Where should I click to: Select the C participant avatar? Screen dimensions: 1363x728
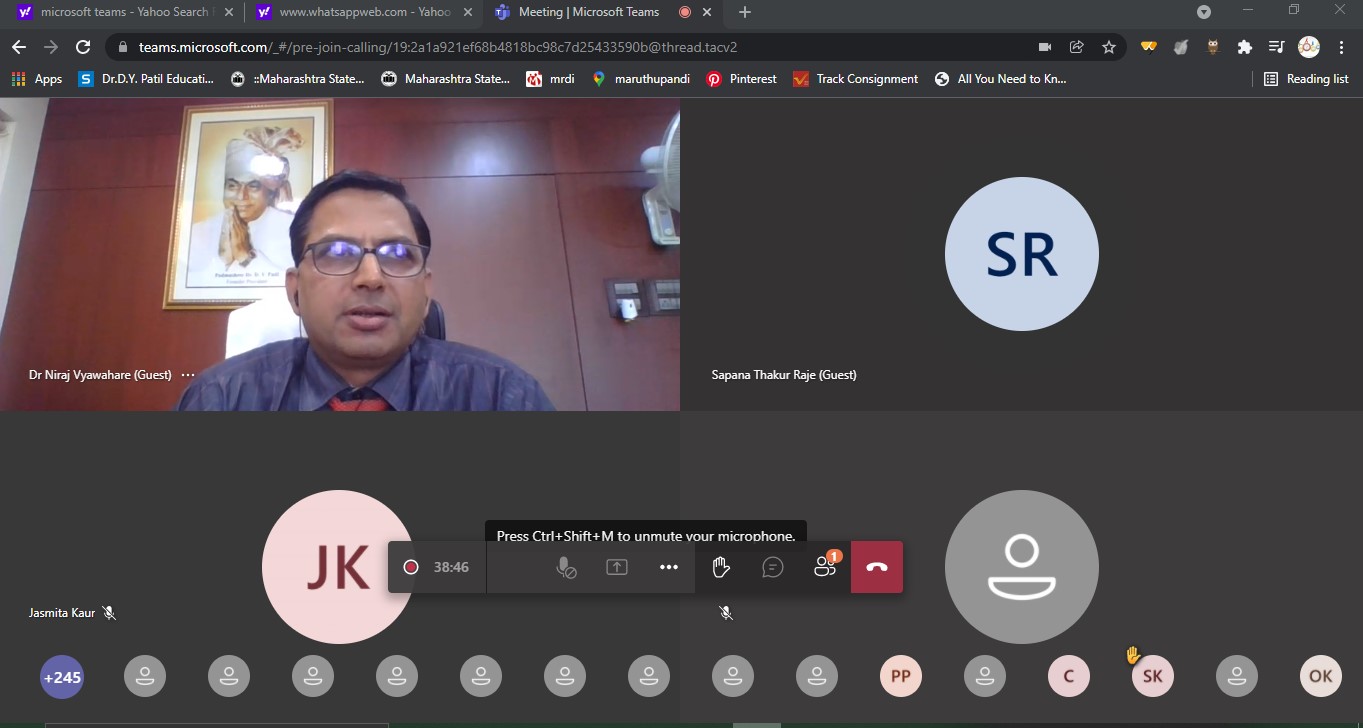(1069, 677)
